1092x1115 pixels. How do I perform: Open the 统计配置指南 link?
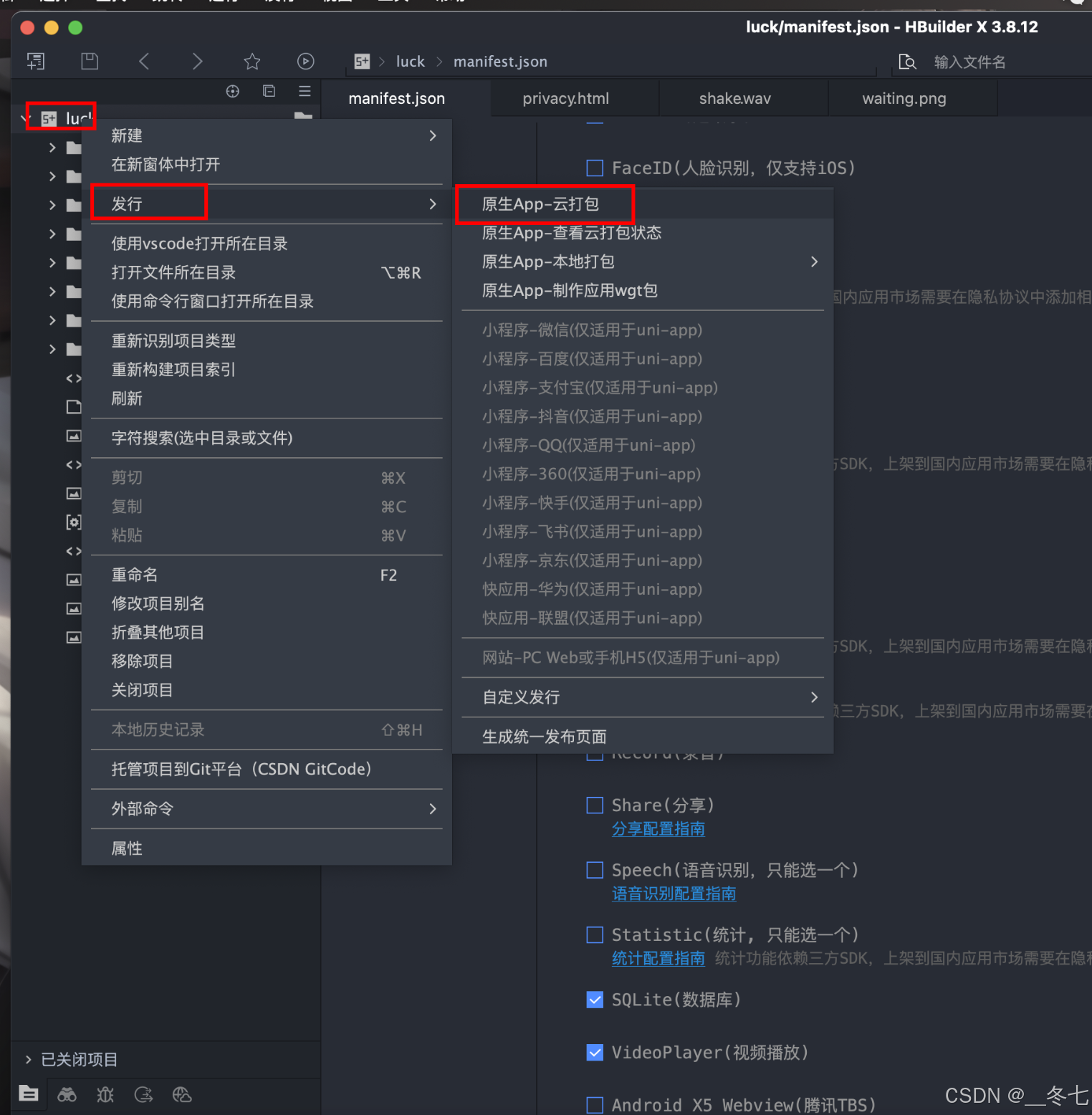point(658,958)
